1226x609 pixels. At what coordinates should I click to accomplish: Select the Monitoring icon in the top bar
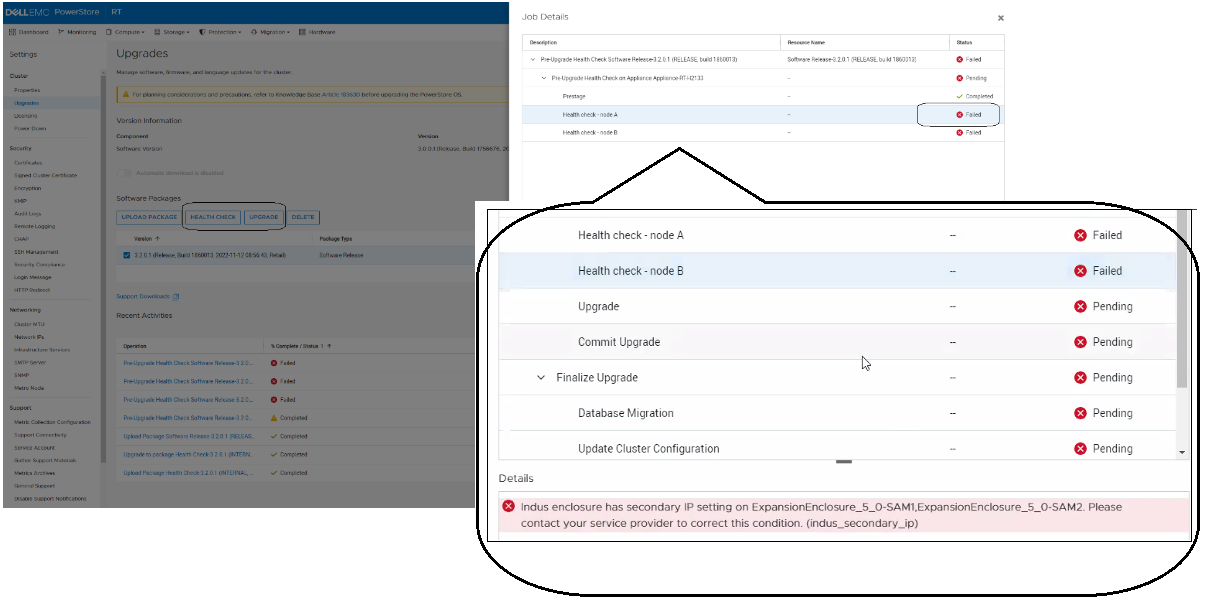click(x=62, y=31)
